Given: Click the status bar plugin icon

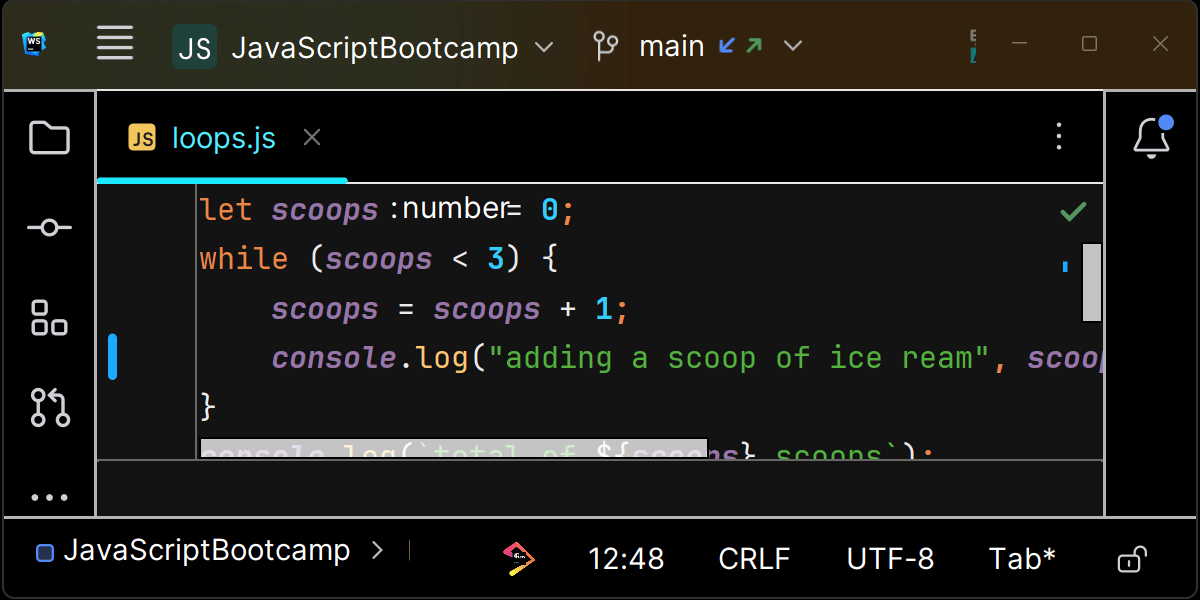Looking at the screenshot, I should [518, 558].
